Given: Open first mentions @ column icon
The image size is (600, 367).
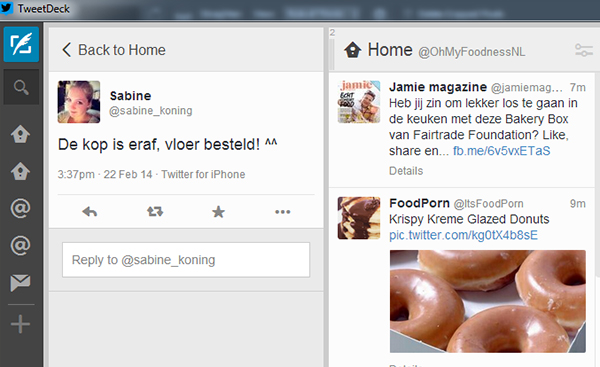Looking at the screenshot, I should pyautogui.click(x=20, y=208).
